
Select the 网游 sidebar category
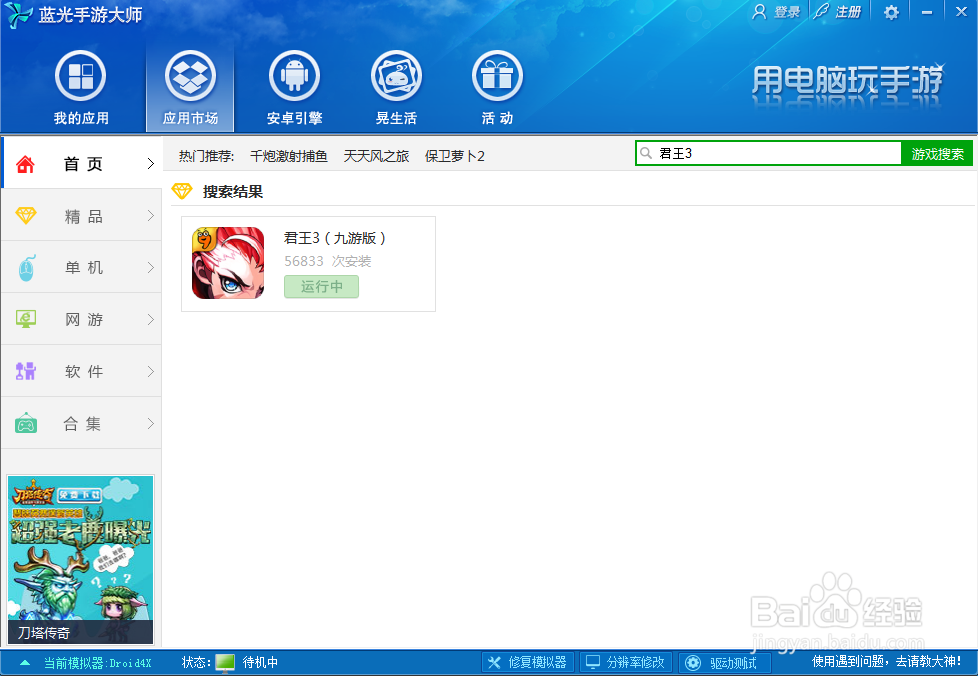coord(82,319)
